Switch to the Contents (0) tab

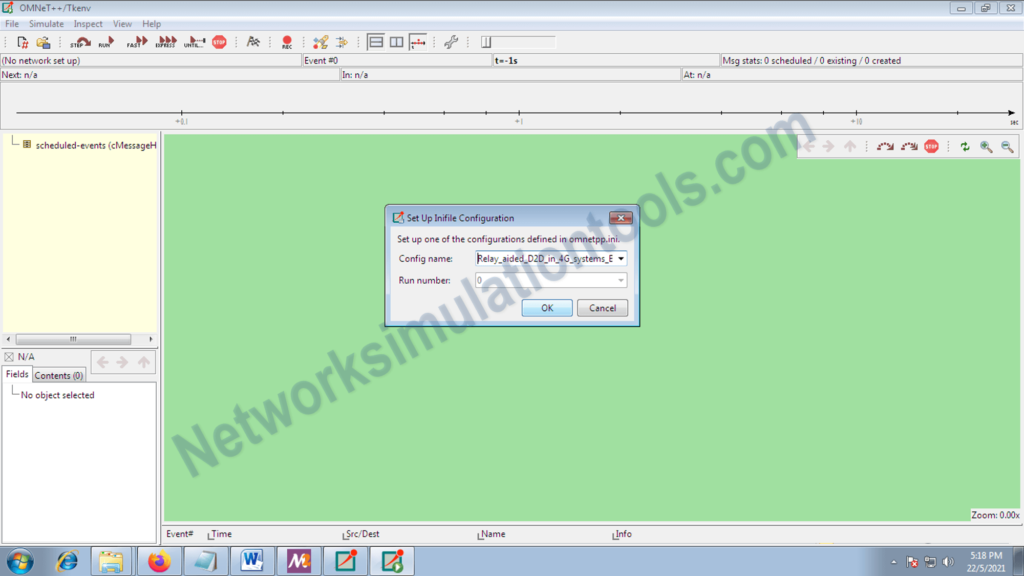pyautogui.click(x=58, y=375)
